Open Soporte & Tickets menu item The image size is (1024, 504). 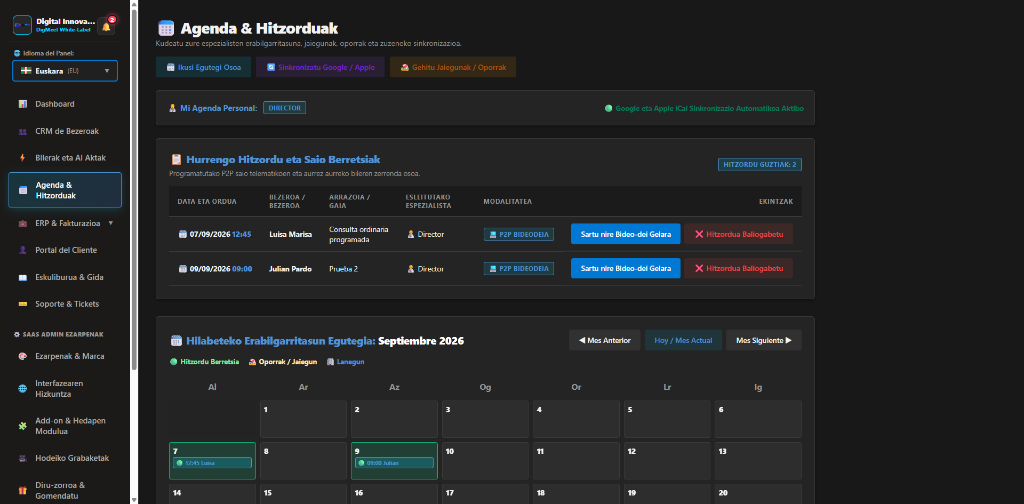coord(65,304)
